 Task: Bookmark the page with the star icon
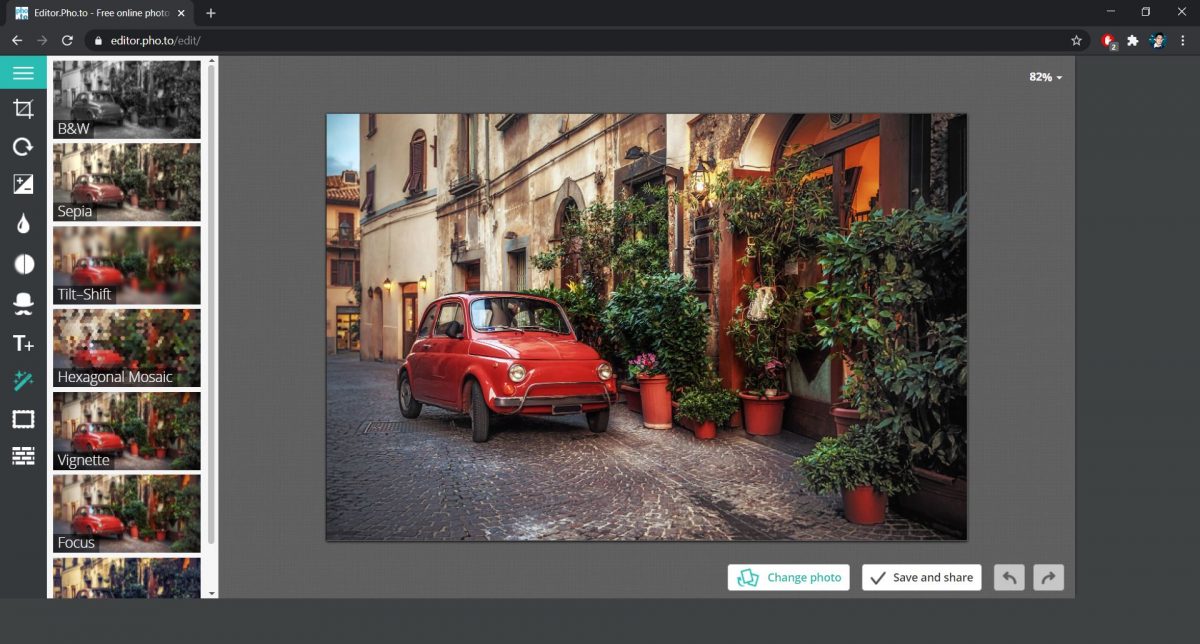1077,40
